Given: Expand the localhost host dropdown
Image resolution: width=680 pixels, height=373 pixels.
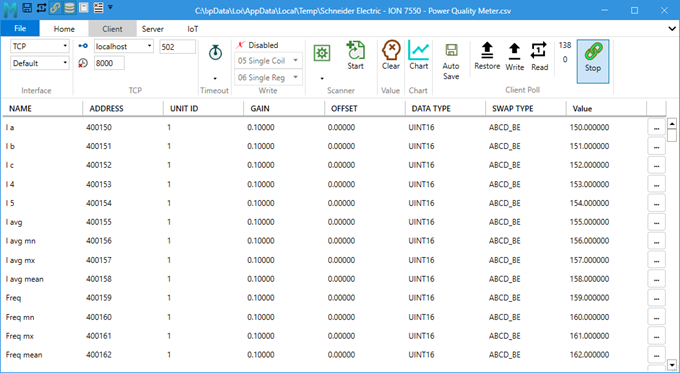Looking at the screenshot, I should [149, 46].
